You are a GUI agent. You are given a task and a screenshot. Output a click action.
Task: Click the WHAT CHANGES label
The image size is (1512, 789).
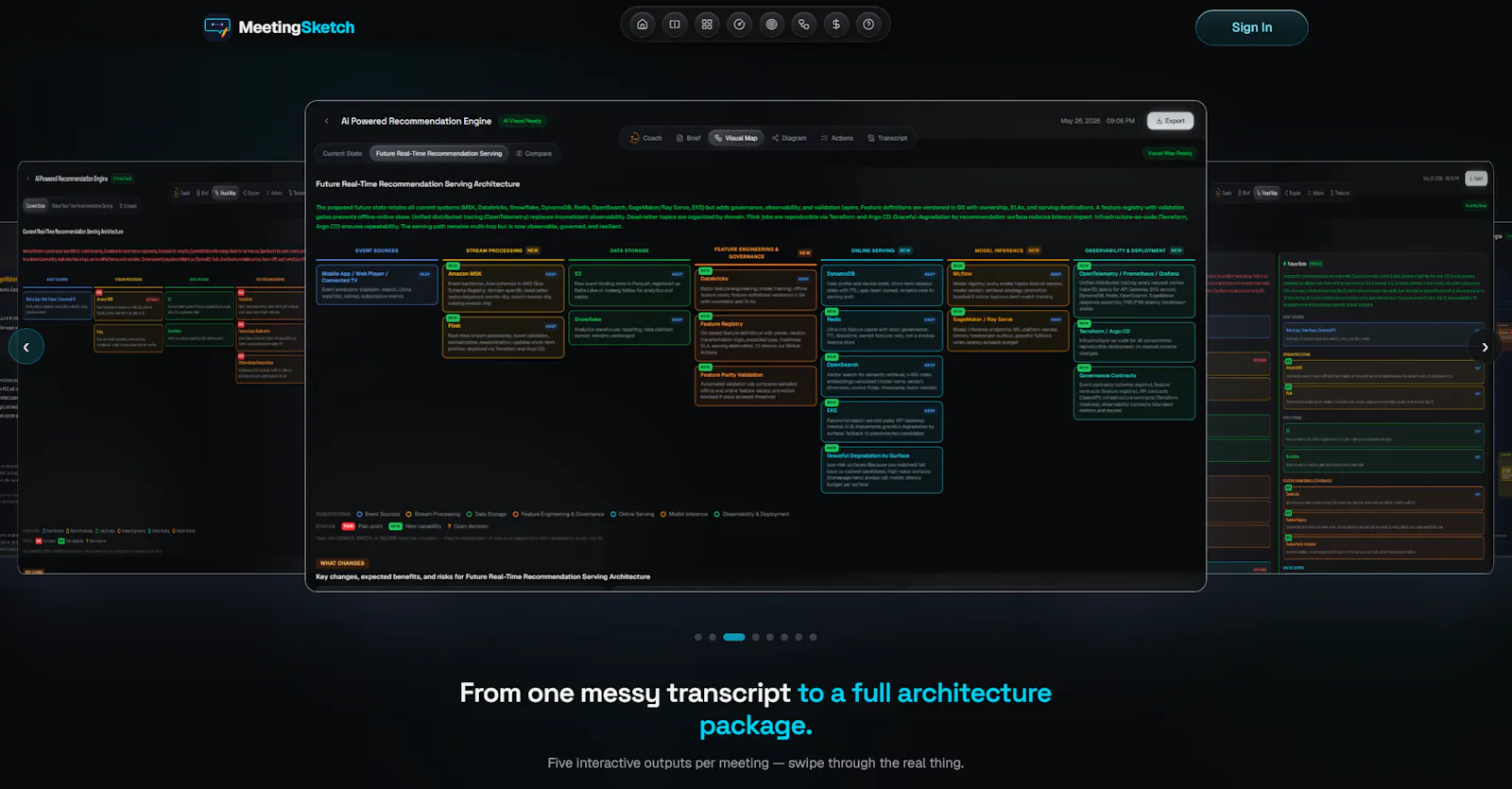342,563
